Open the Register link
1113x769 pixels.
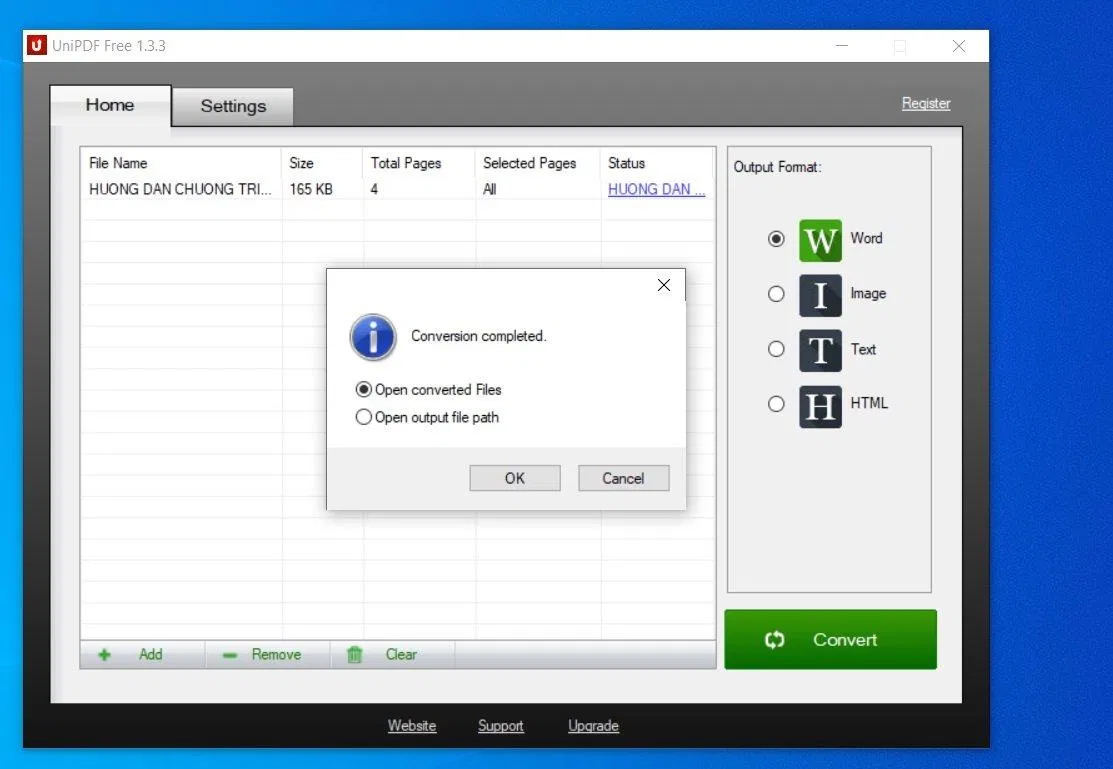coord(926,104)
